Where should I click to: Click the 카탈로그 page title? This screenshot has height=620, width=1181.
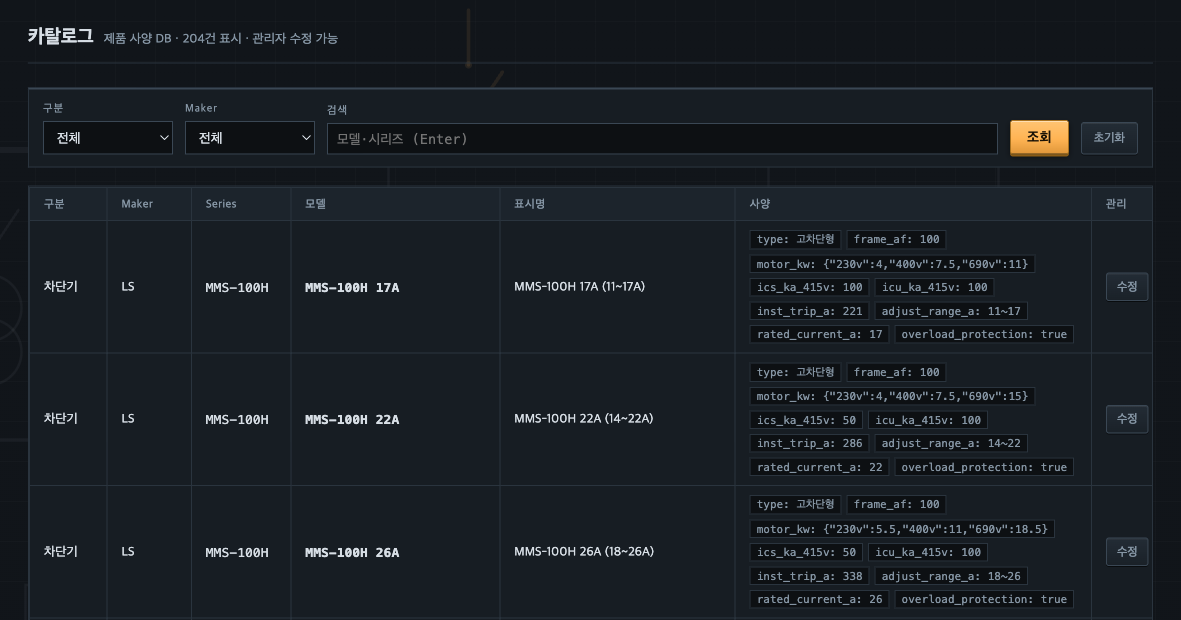60,36
